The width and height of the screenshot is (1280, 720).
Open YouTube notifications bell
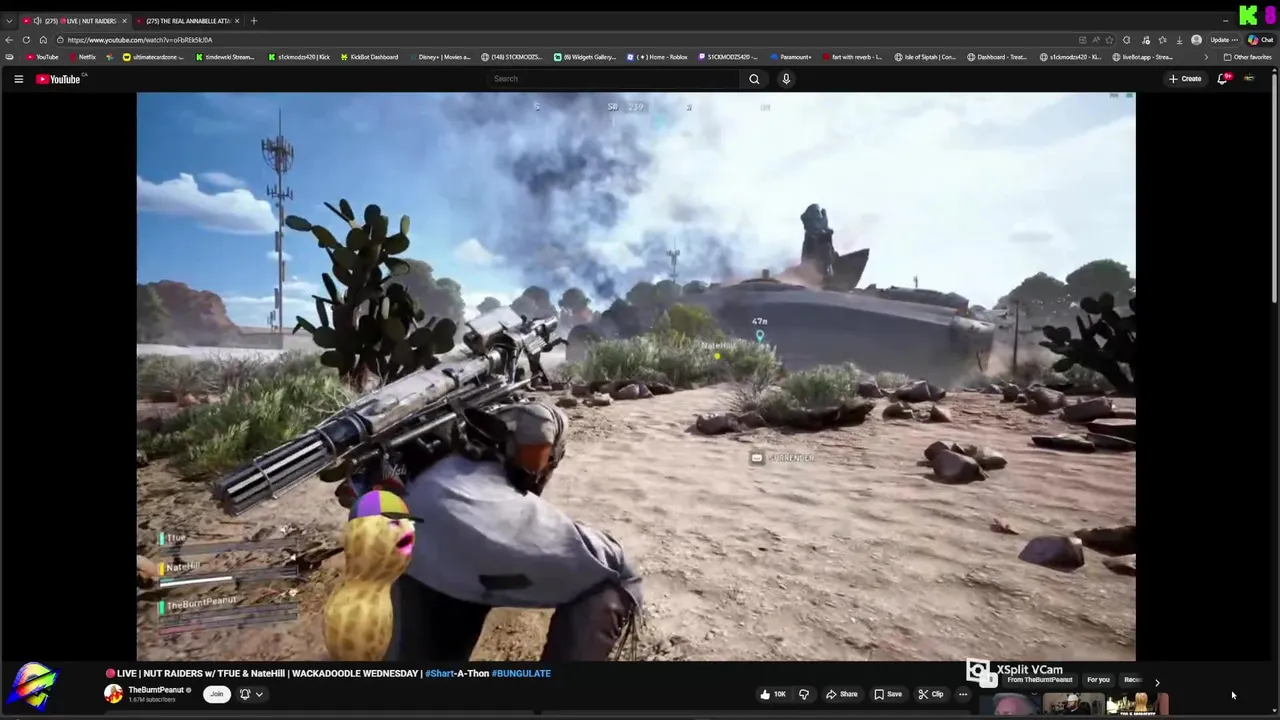click(x=1222, y=79)
